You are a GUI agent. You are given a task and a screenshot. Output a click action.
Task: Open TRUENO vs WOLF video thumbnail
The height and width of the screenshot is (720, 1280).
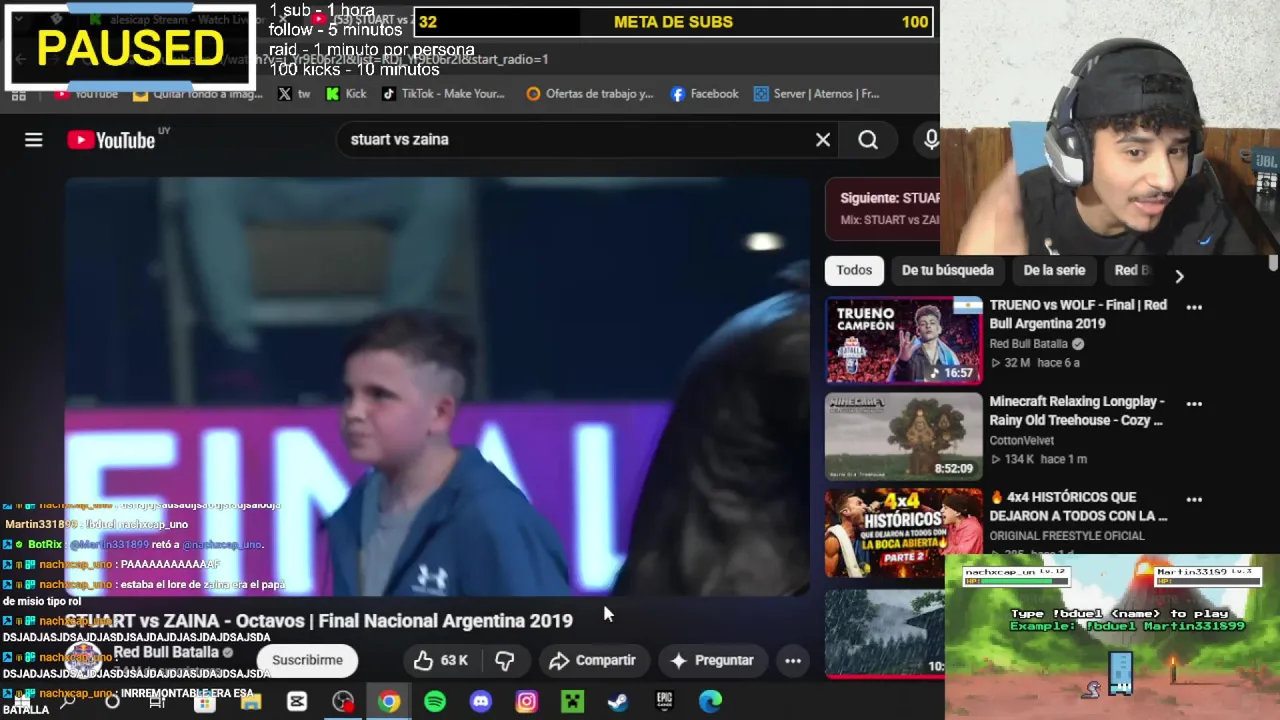point(904,341)
